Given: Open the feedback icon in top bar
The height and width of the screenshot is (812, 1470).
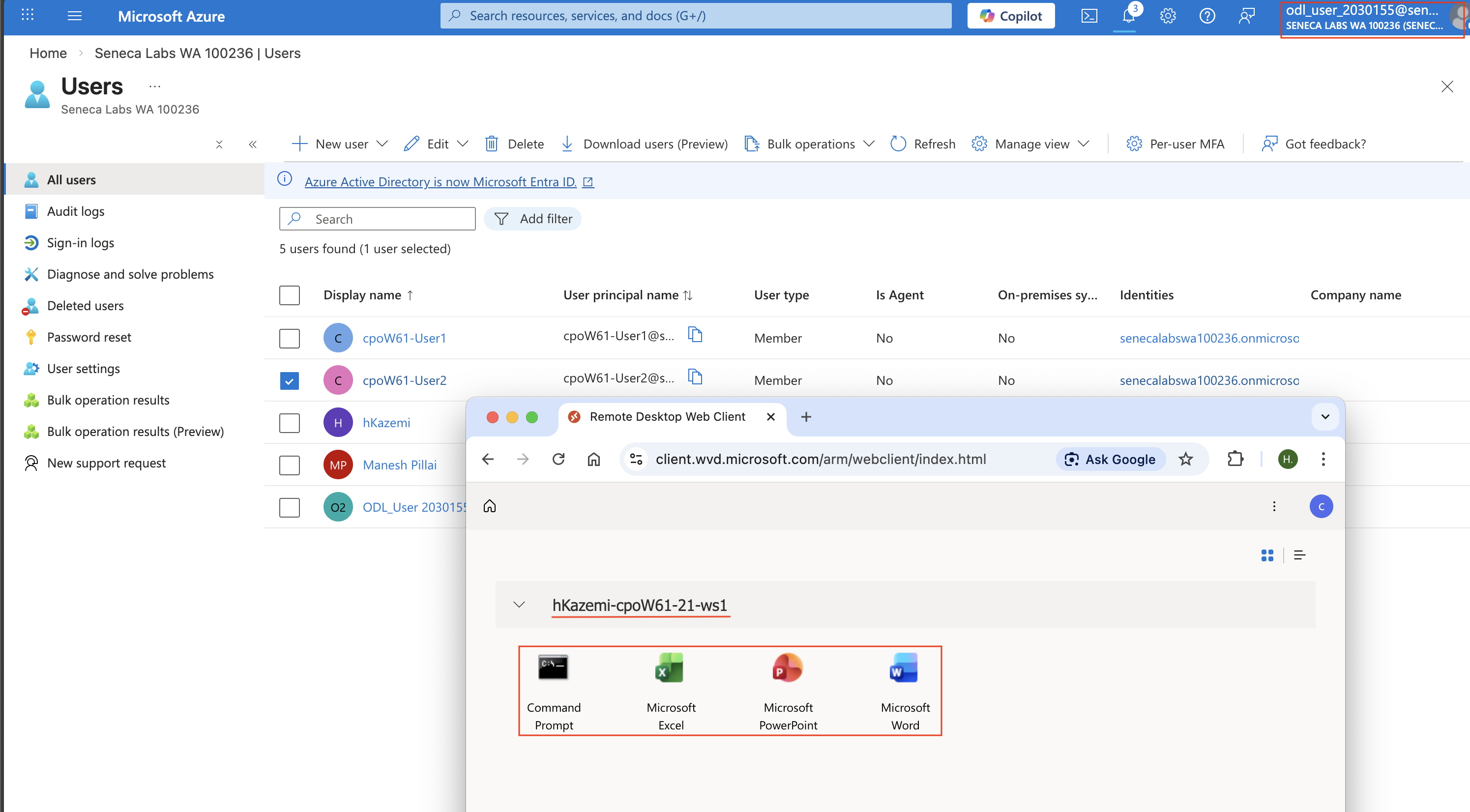Looking at the screenshot, I should (1246, 15).
